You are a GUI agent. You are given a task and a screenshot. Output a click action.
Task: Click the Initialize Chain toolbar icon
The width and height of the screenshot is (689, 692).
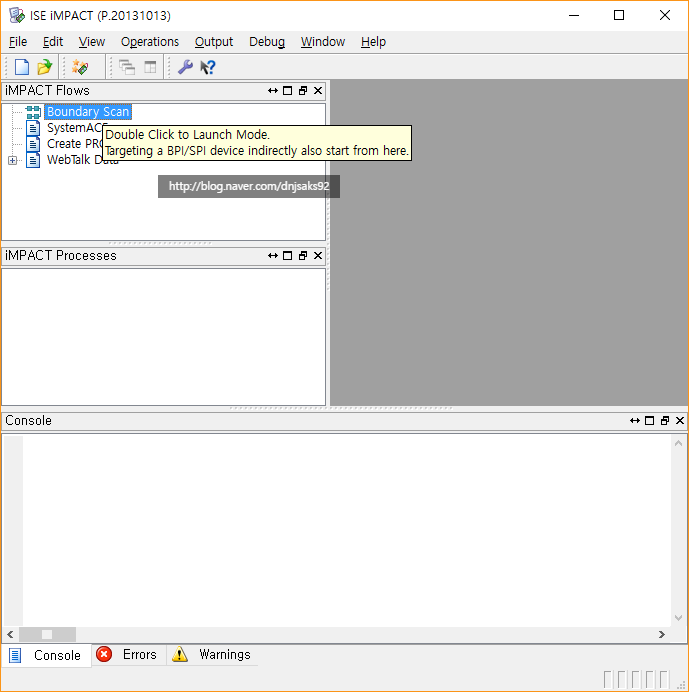(80, 67)
